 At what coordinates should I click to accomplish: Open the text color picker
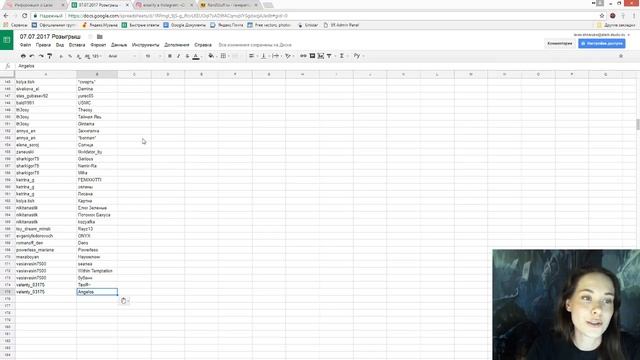click(x=196, y=56)
